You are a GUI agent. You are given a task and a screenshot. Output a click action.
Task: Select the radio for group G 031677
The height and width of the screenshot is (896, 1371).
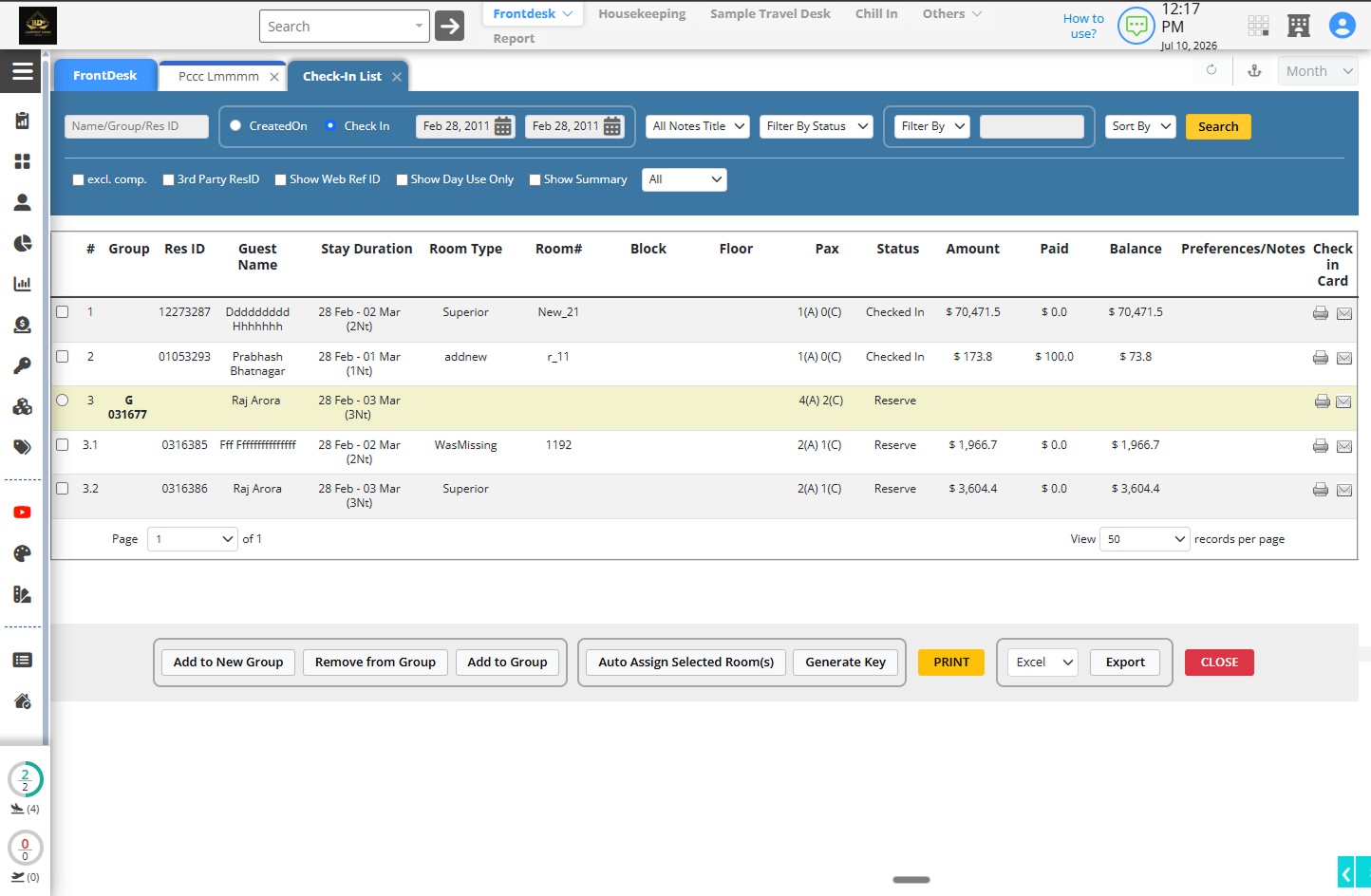click(x=63, y=401)
